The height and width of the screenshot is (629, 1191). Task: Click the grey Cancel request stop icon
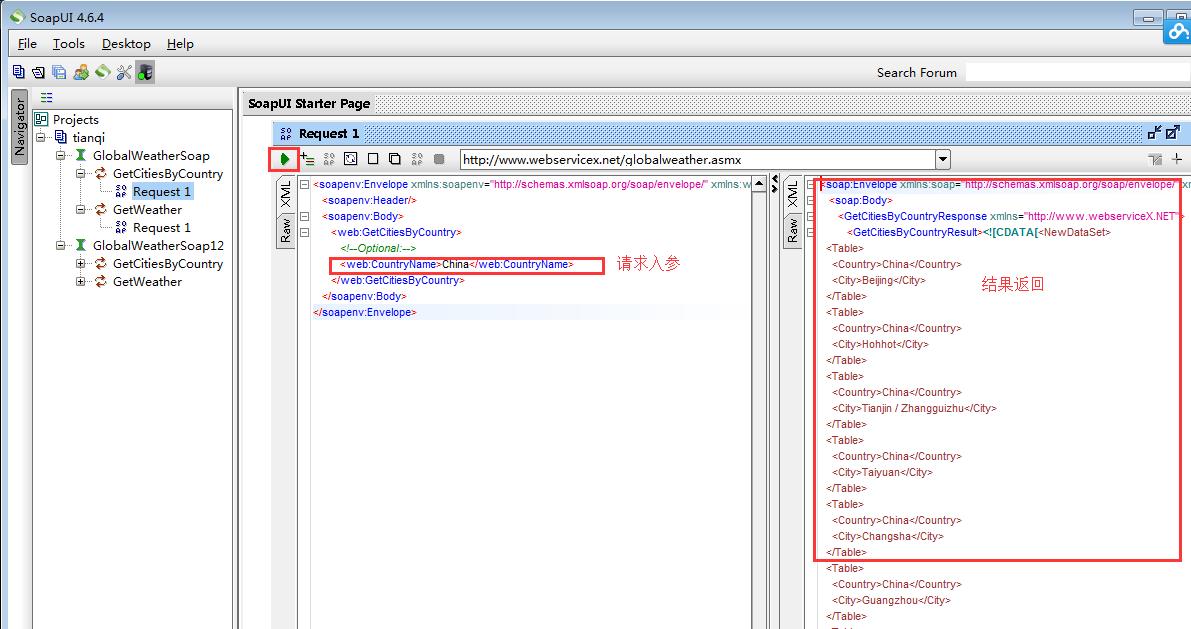pyautogui.click(x=439, y=159)
